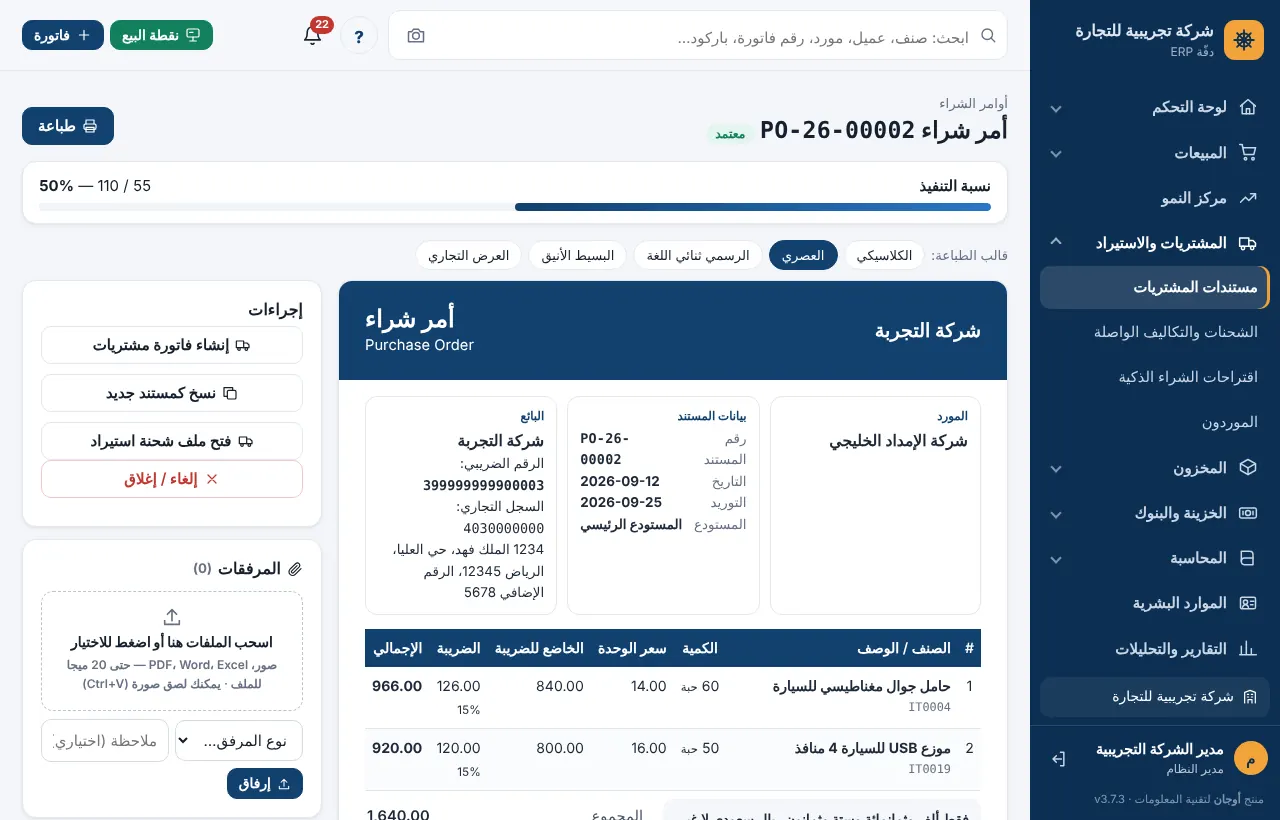Click the فاتورة new invoice button

tap(63, 35)
